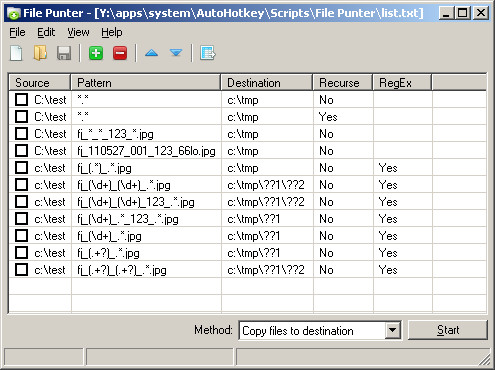Click destination c:\tmp\??1 in fj_(\d+)_.*.jpg row

[254, 236]
